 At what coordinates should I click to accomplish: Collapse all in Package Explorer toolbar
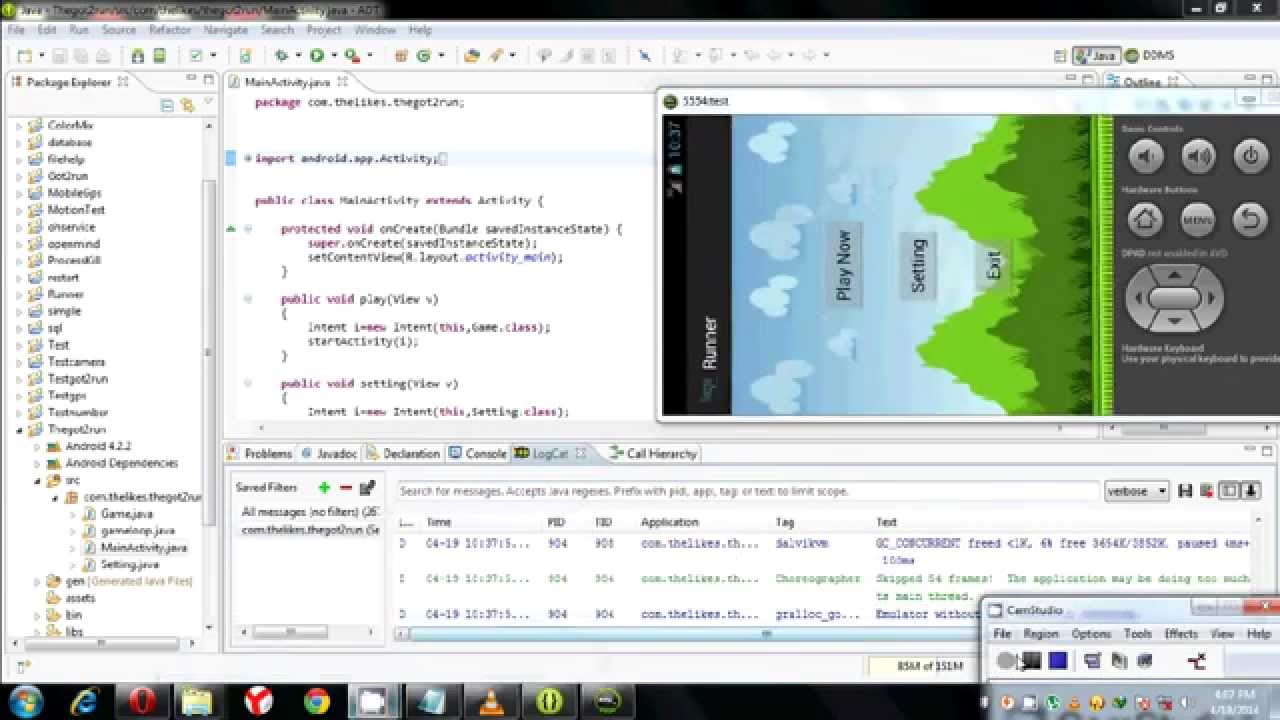point(167,105)
